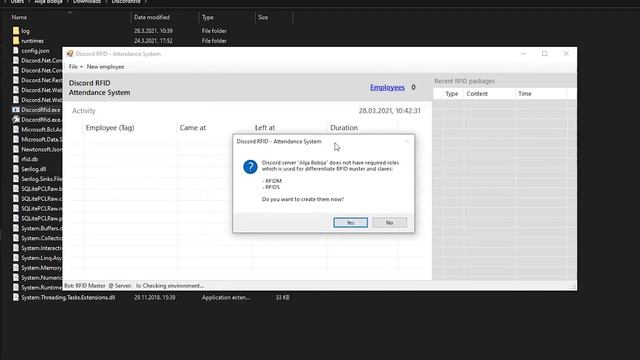This screenshot has width=640, height=360.
Task: Click the SQLitePCLRaw.c file icon
Action: point(16,198)
